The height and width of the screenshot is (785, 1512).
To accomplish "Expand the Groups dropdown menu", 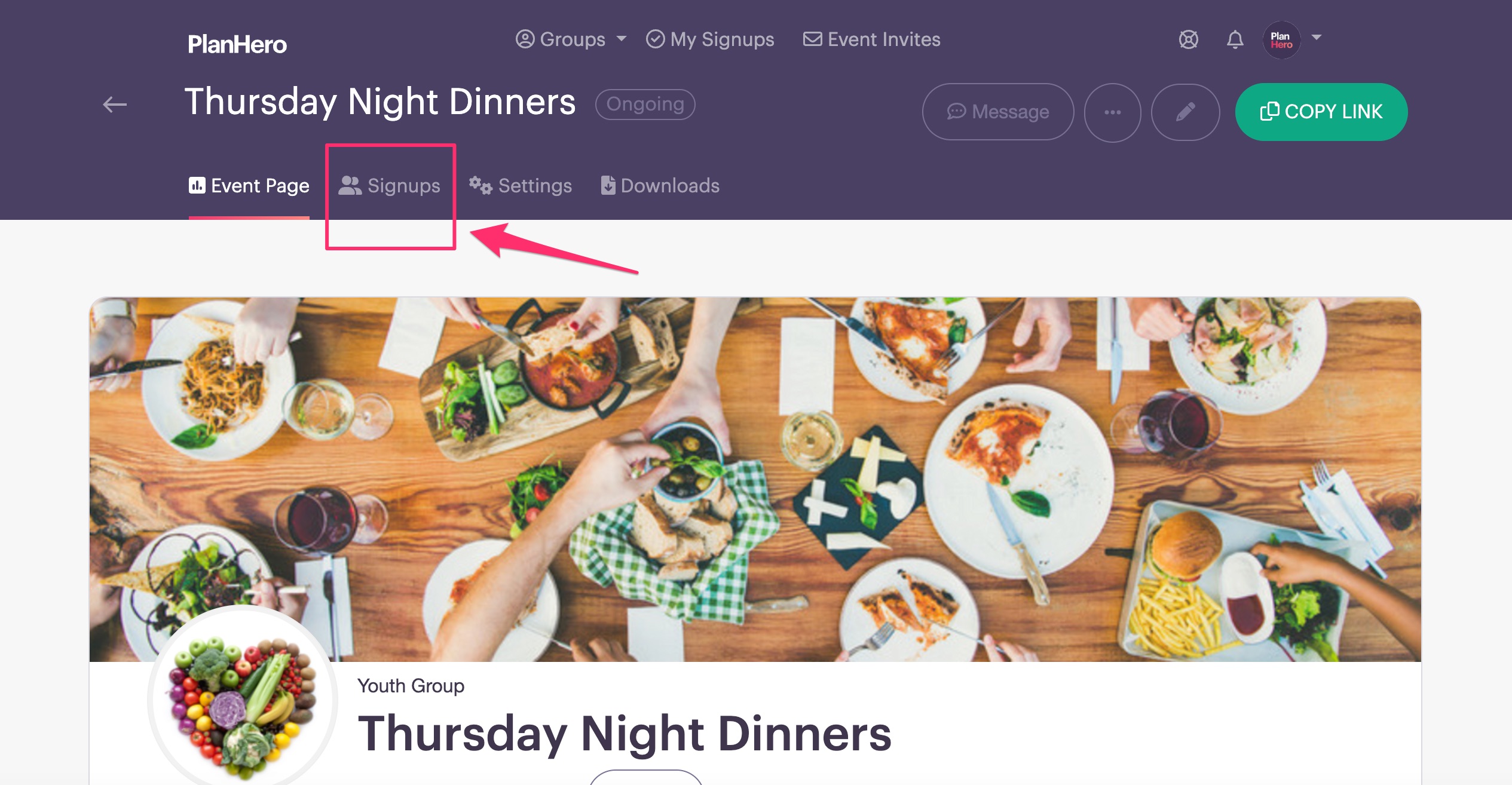I will [571, 39].
